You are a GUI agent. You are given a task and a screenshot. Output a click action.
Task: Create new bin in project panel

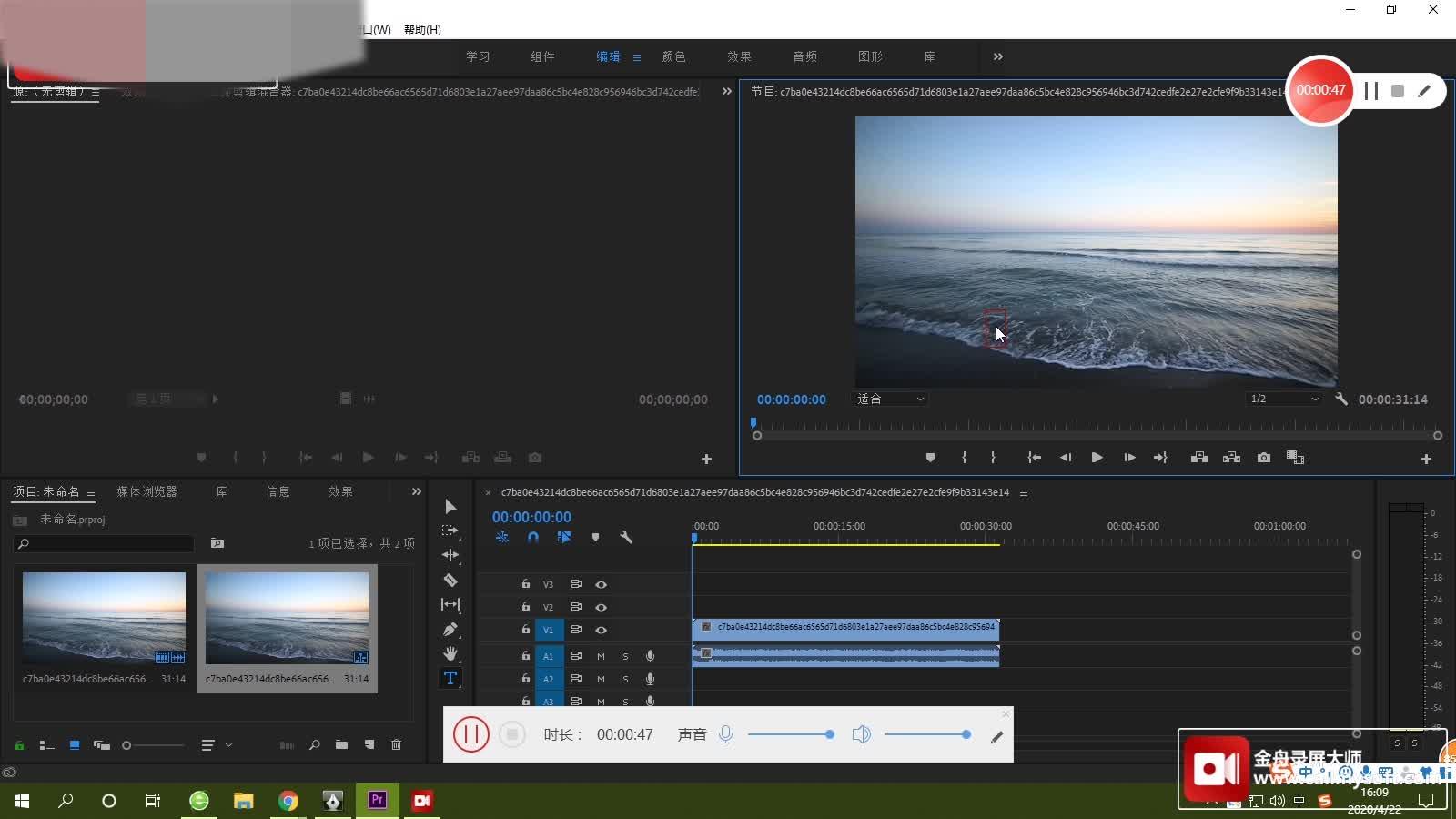pyautogui.click(x=341, y=744)
